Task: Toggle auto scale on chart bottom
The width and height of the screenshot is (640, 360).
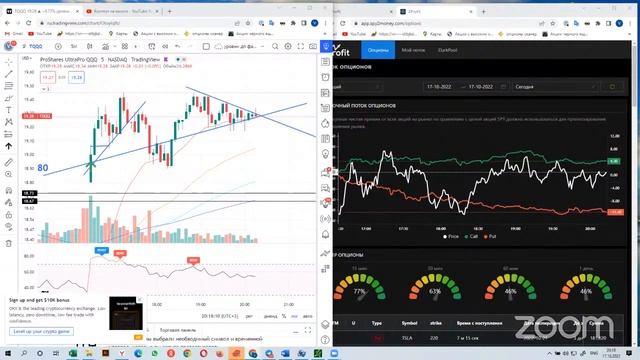Action: click(x=308, y=316)
